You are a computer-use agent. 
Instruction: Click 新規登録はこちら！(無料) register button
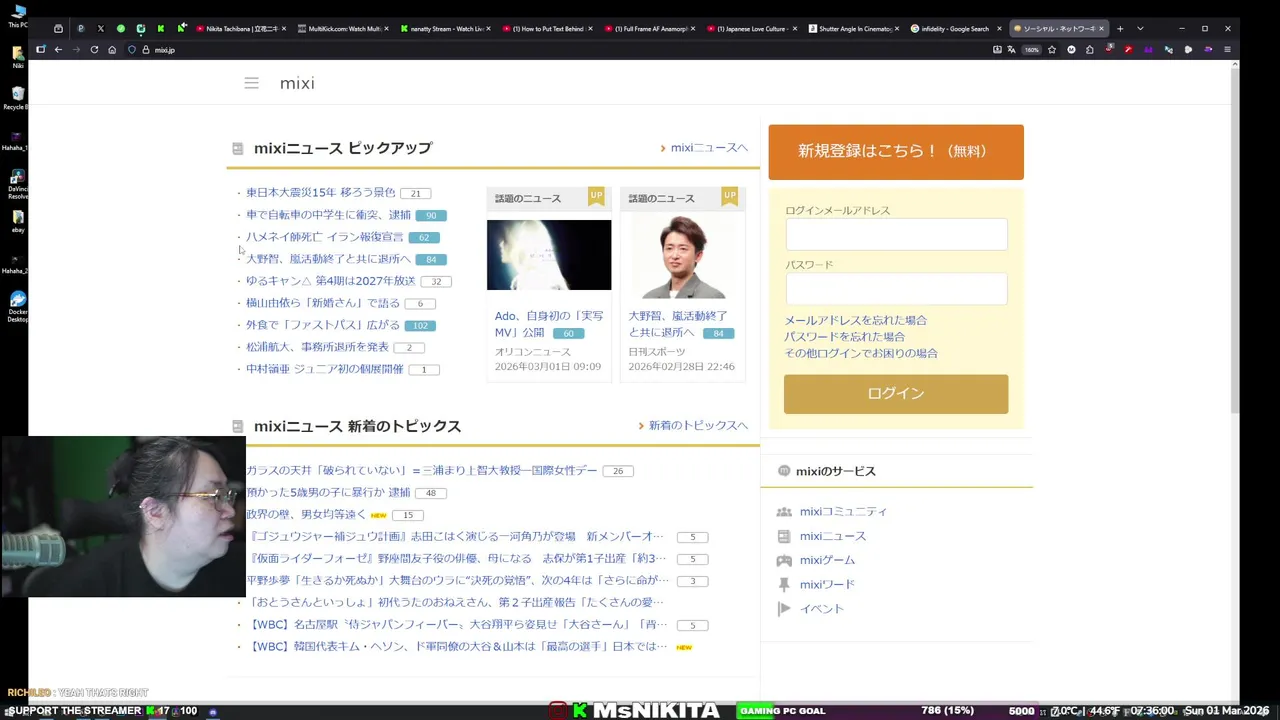pos(896,151)
